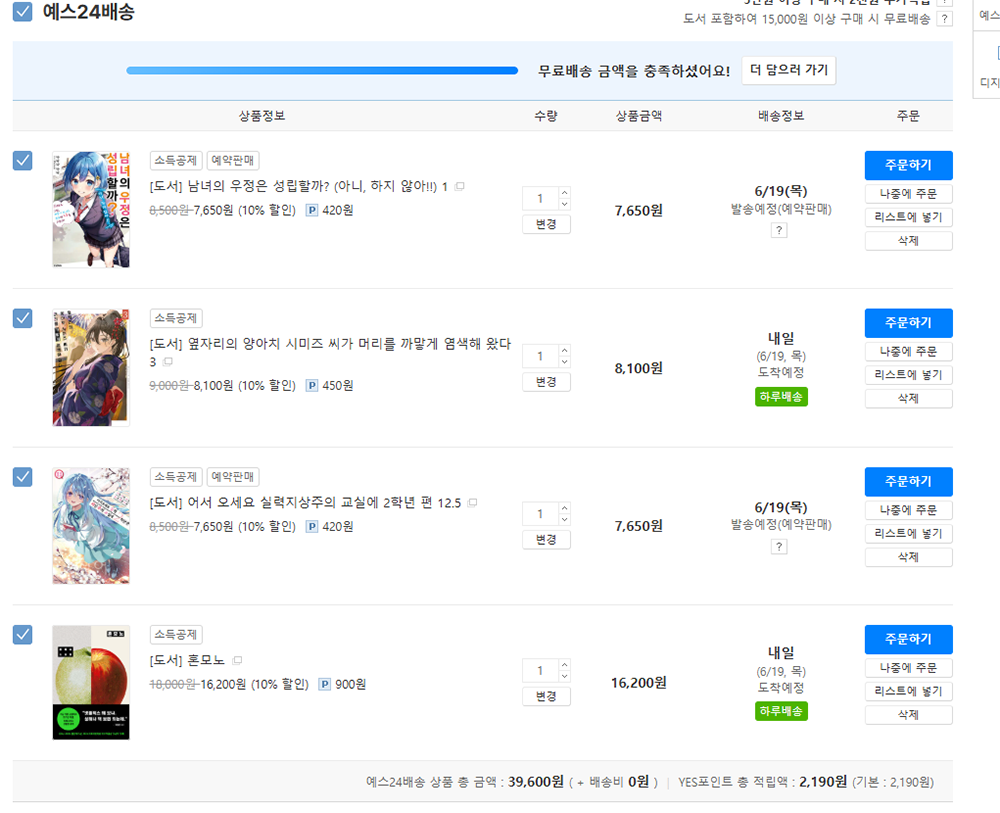Viewport: 1000px width, 813px height.
Task: Click the free shipping progress bar
Action: pyautogui.click(x=322, y=71)
